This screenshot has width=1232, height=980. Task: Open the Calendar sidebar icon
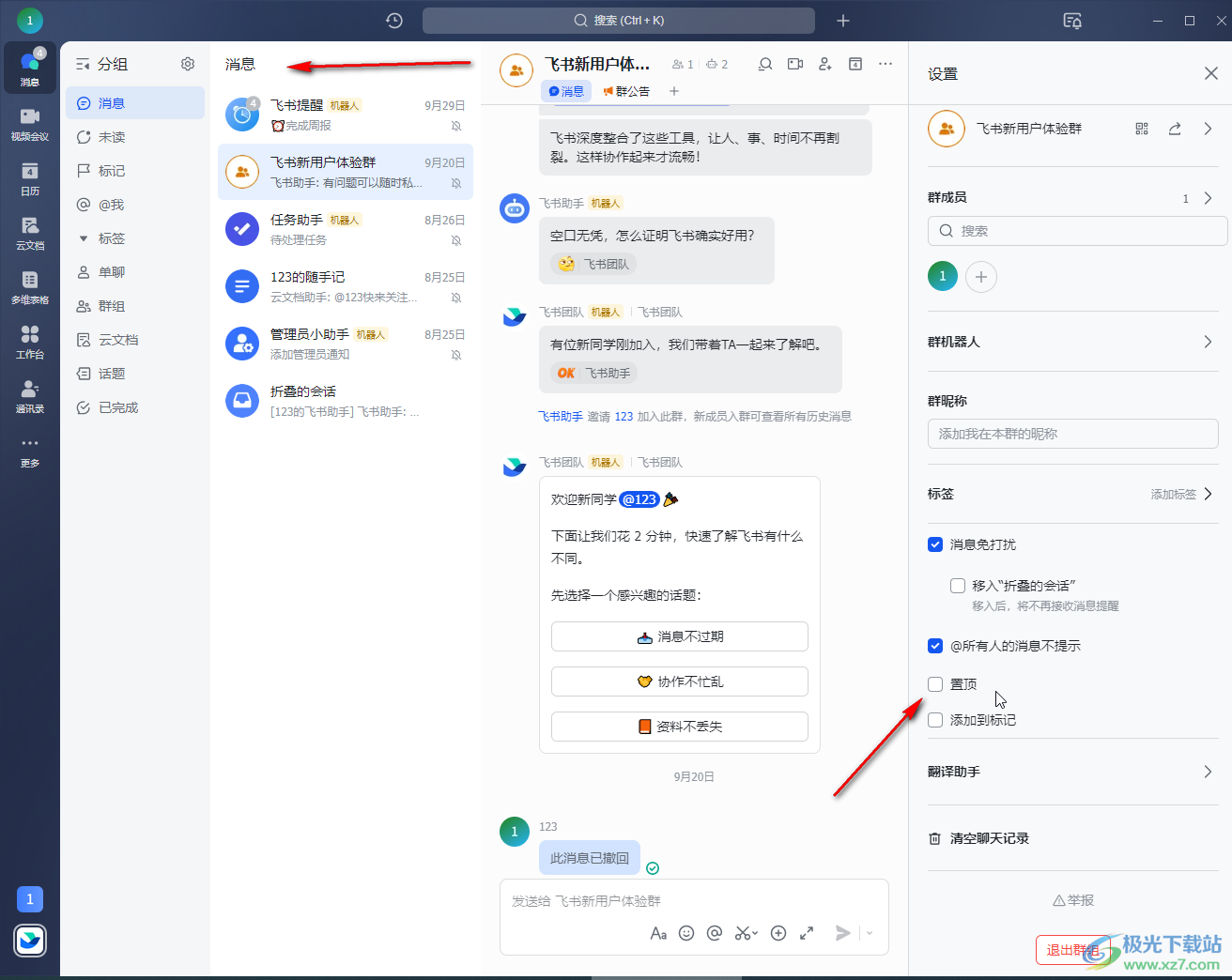click(30, 177)
